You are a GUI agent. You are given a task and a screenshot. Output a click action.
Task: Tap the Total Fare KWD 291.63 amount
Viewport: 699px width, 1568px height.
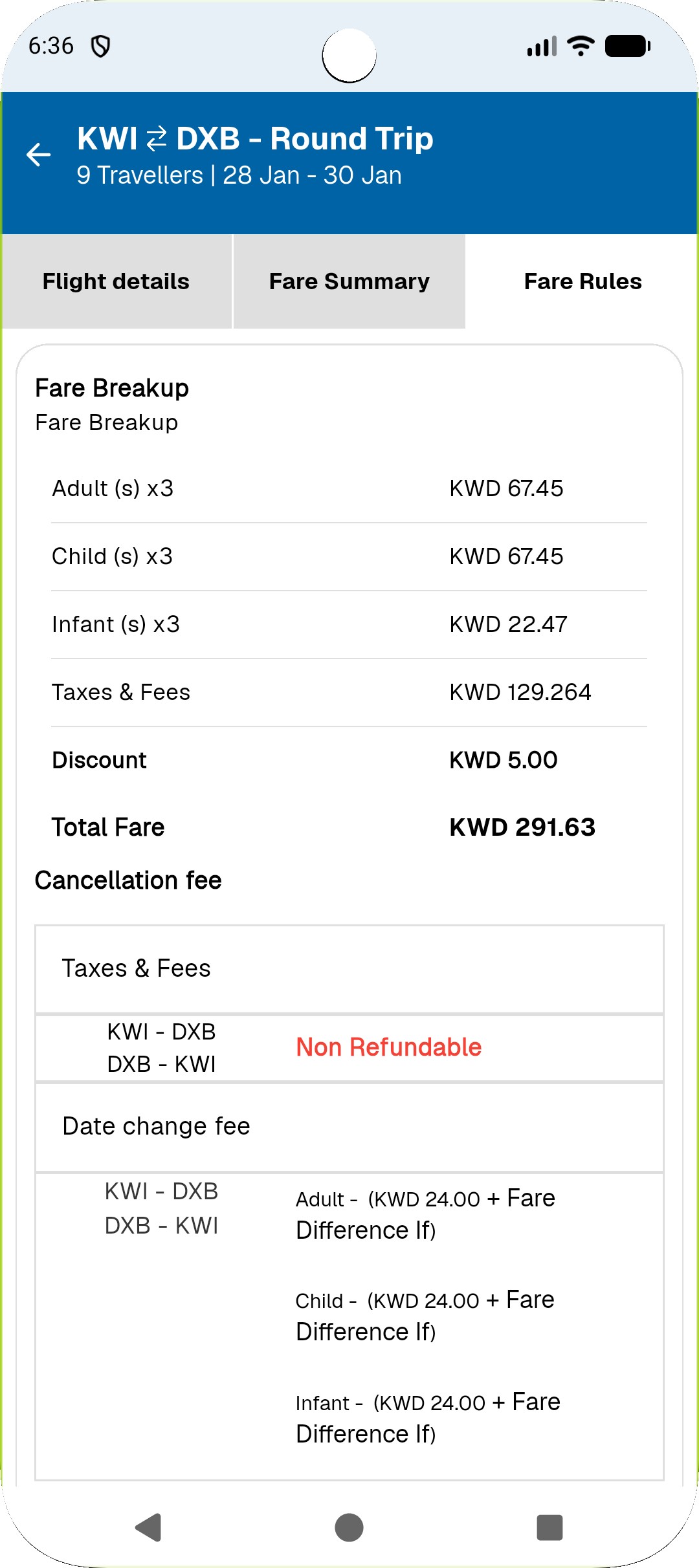(x=522, y=827)
